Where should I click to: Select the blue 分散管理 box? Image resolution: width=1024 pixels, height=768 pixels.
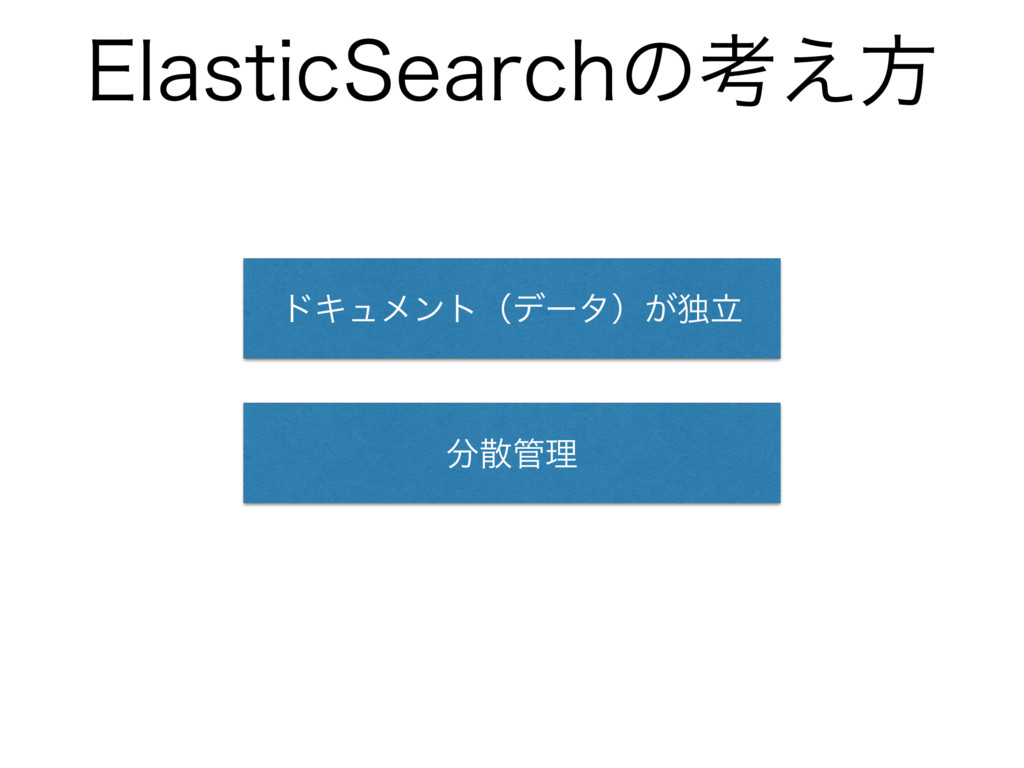pos(512,453)
